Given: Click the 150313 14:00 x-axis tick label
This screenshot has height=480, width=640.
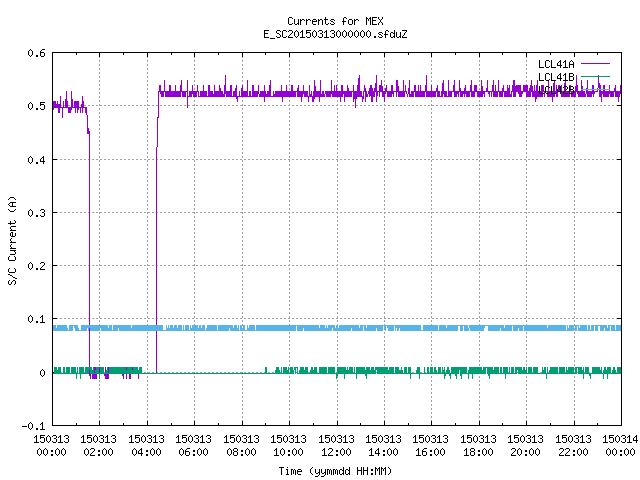Looking at the screenshot, I should [x=383, y=446].
